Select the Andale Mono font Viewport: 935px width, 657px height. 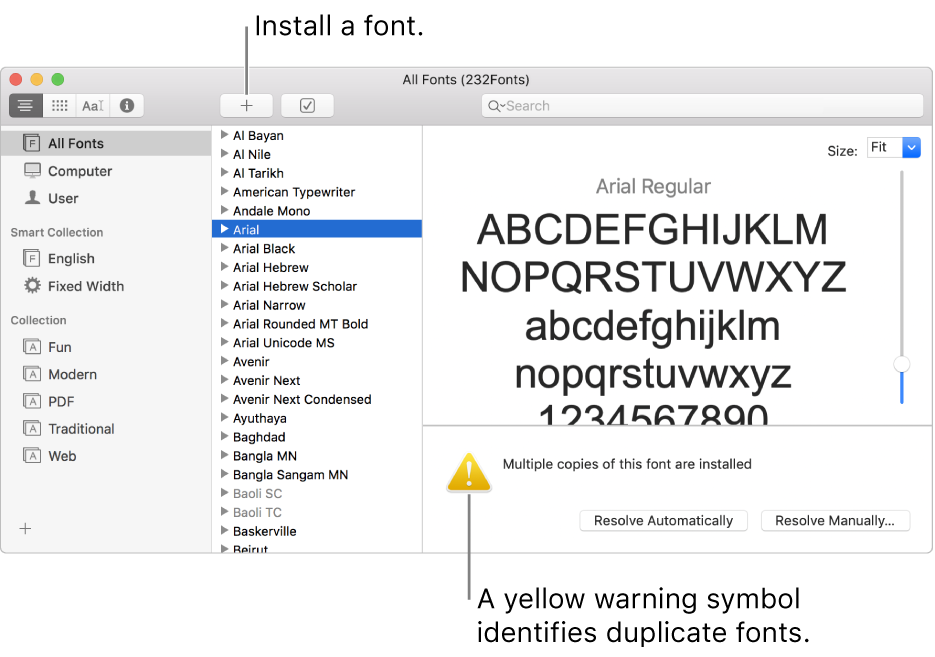pyautogui.click(x=271, y=210)
